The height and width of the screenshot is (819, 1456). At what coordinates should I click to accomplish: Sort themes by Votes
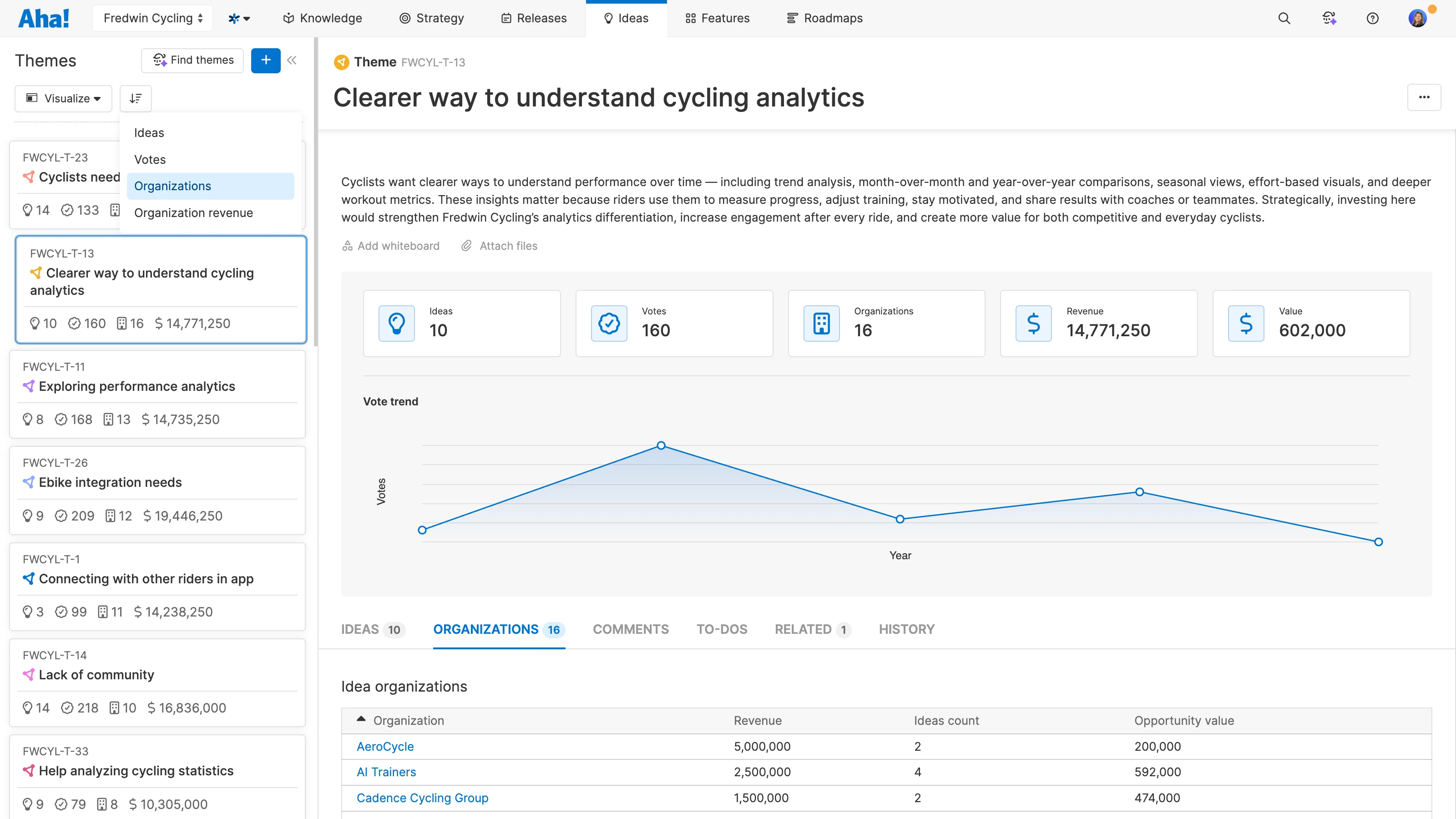coord(210,159)
